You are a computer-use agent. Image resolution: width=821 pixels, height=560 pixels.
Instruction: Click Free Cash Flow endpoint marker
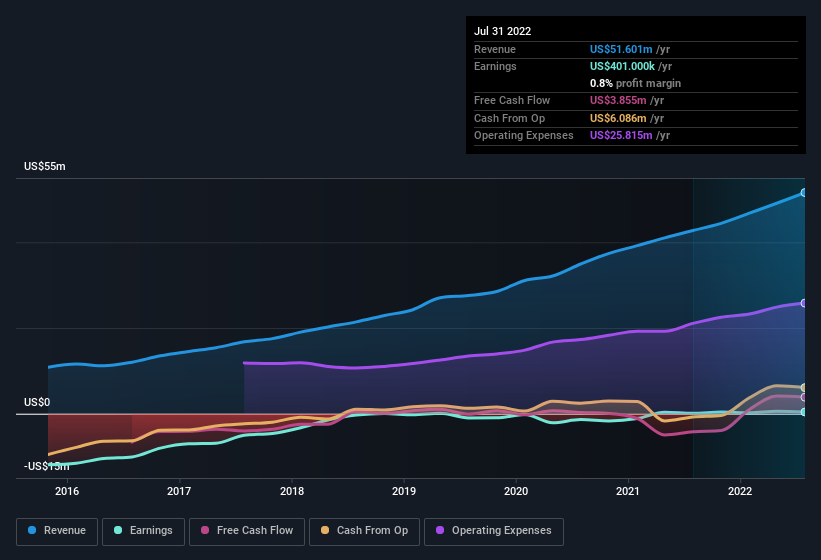[804, 397]
